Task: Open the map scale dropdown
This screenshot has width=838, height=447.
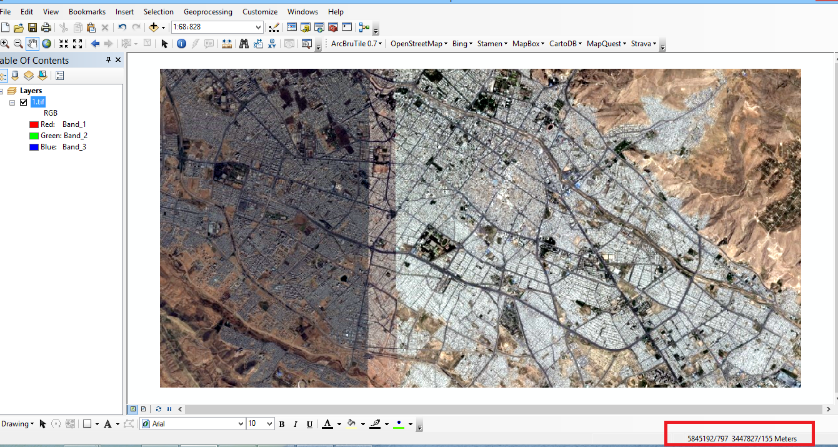Action: click(258, 27)
